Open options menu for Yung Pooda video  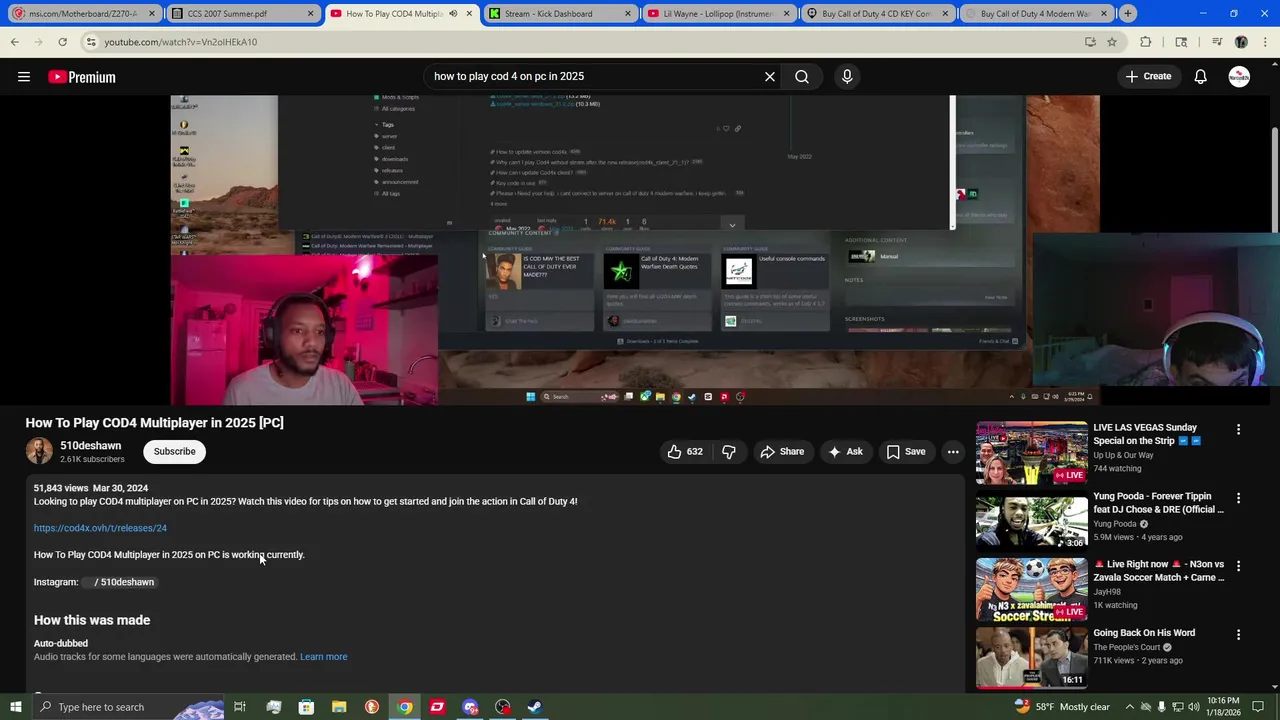[x=1238, y=498]
